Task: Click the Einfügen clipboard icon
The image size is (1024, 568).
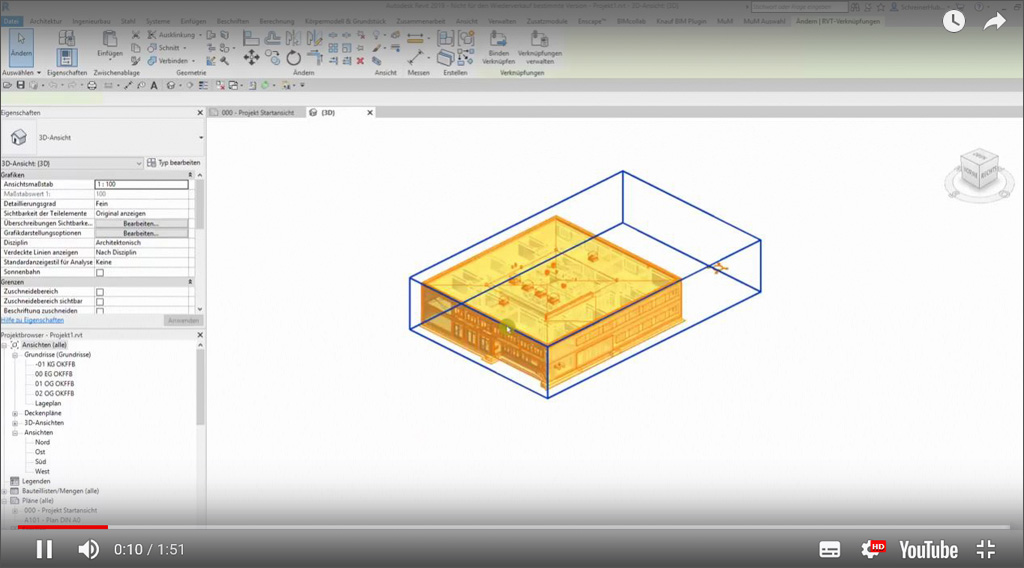Action: pos(110,42)
